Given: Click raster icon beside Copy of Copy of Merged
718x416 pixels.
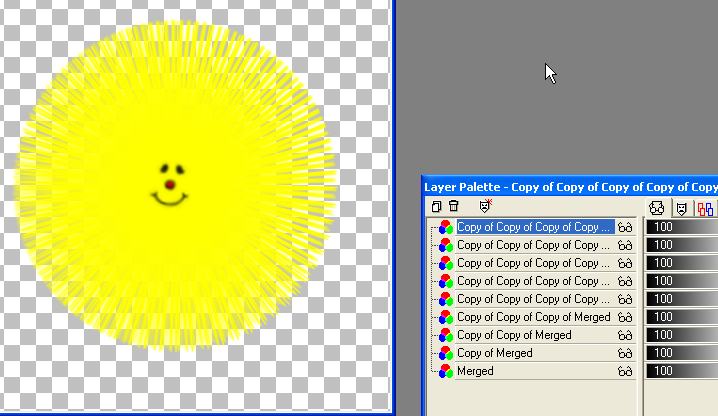Looking at the screenshot, I should click(446, 335).
